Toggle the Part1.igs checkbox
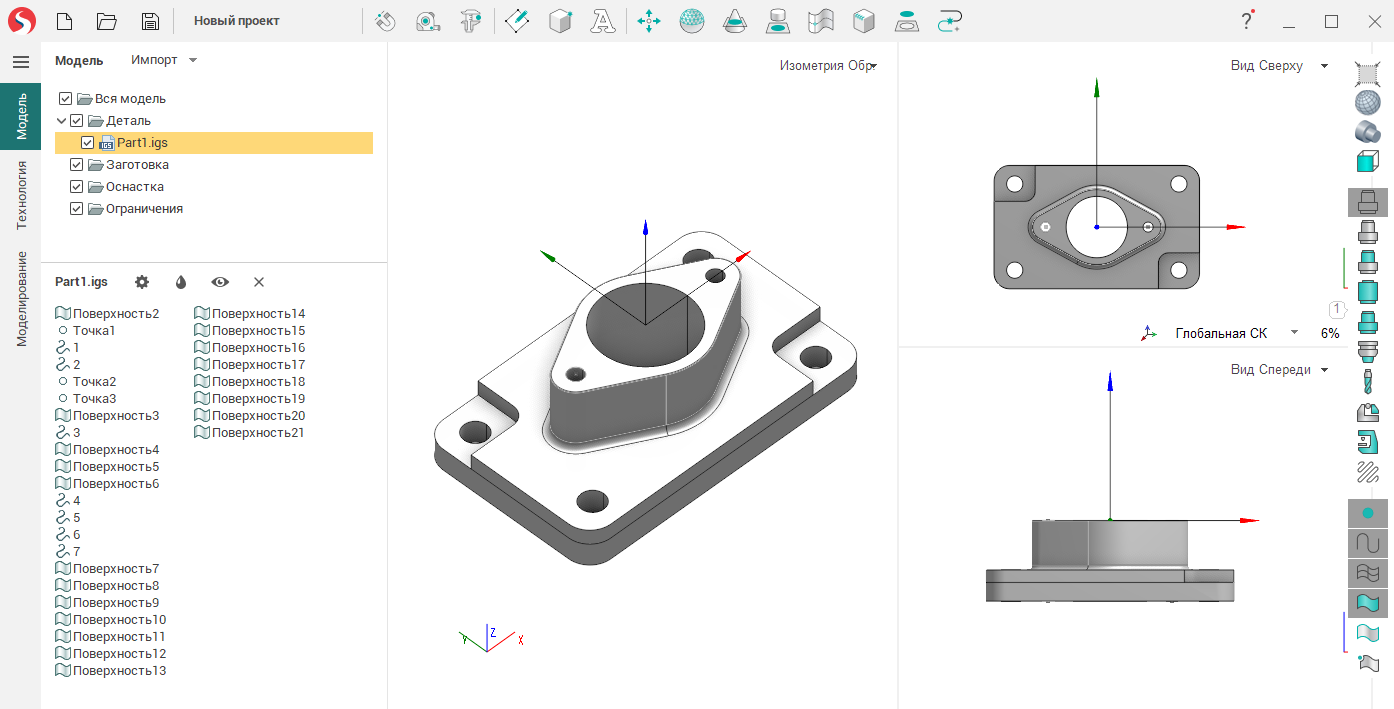This screenshot has width=1394, height=709. coord(88,143)
